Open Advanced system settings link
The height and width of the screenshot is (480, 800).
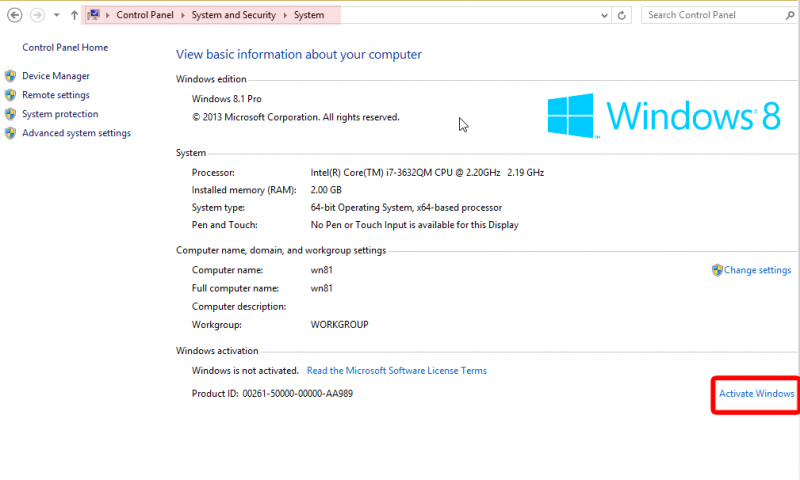coord(77,133)
